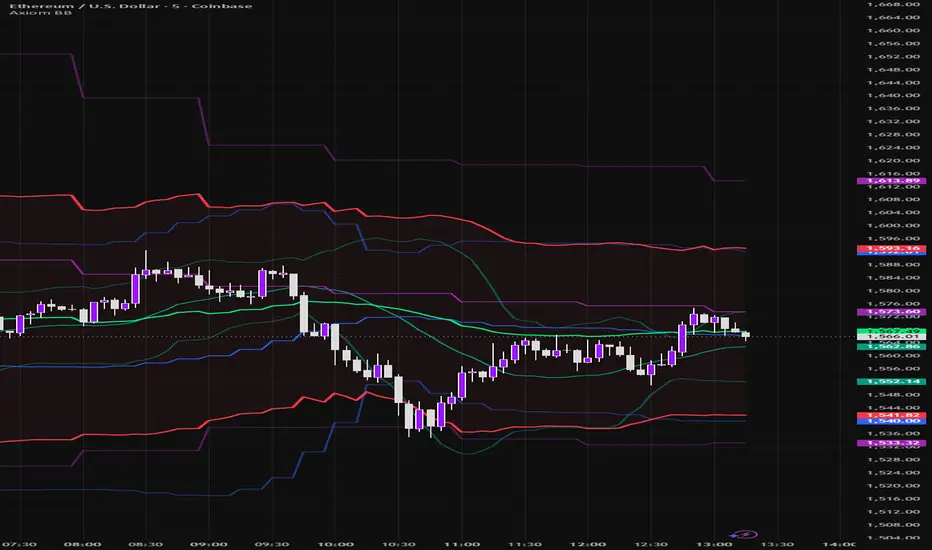
Task: Click the red 1,593.16 upper band price tag
Action: click(891, 248)
